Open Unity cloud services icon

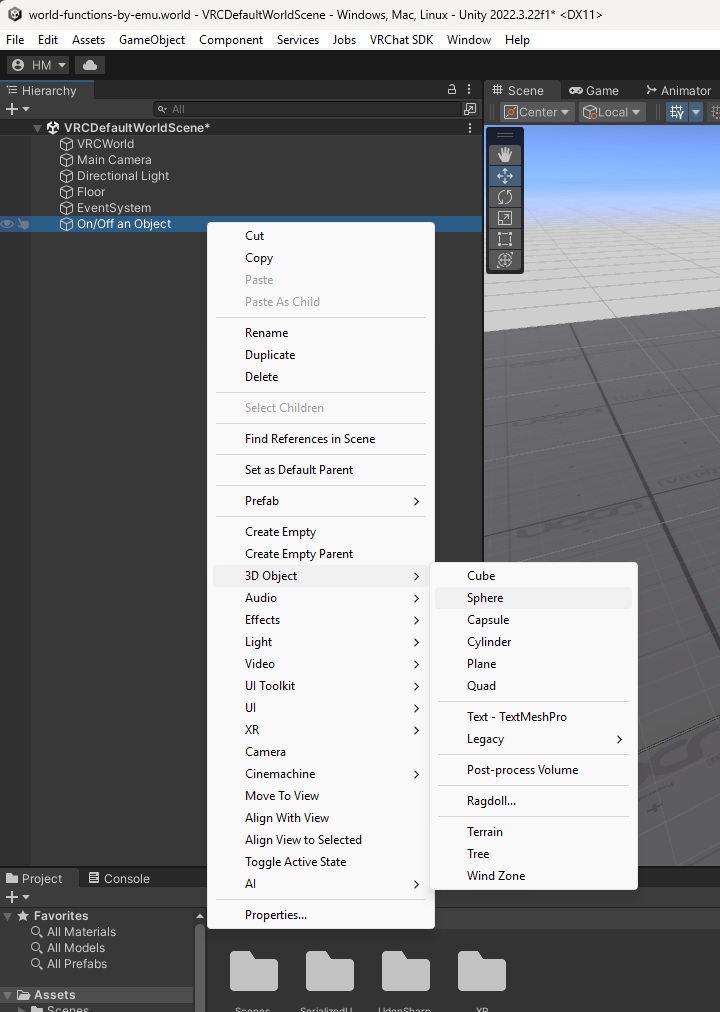90,65
